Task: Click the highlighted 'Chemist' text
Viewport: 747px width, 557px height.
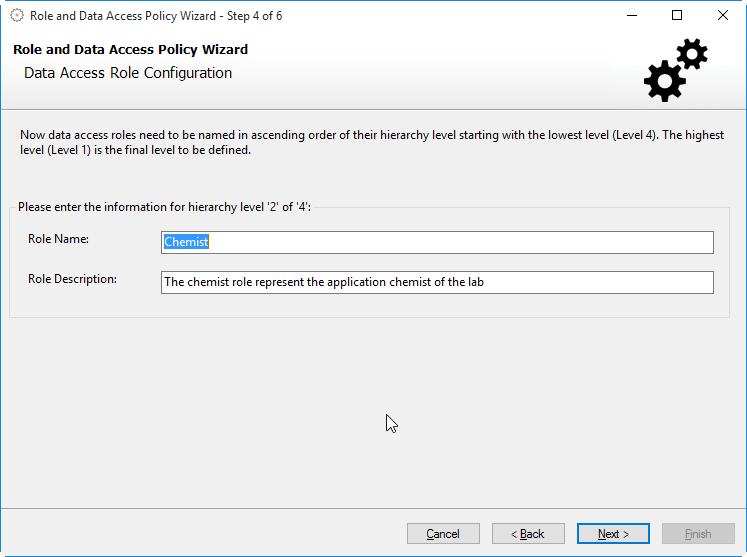Action: tap(186, 242)
